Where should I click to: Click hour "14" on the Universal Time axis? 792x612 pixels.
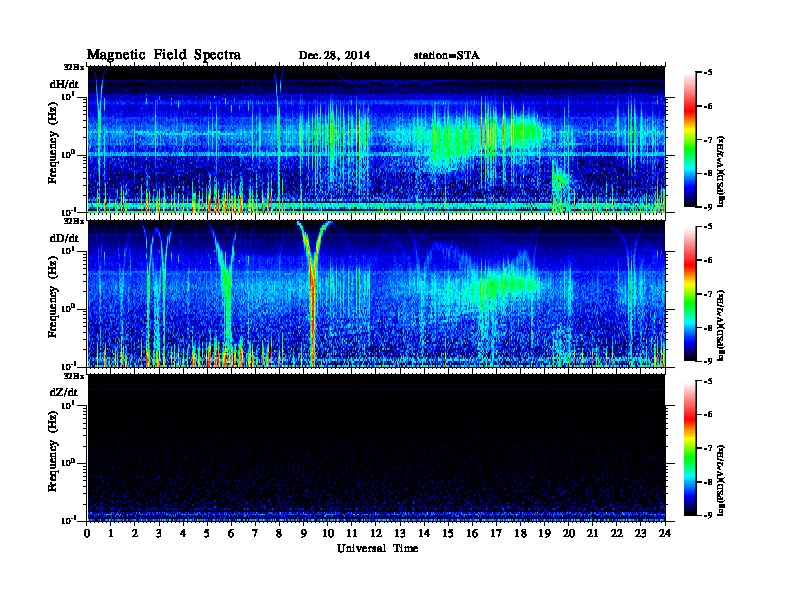point(424,534)
